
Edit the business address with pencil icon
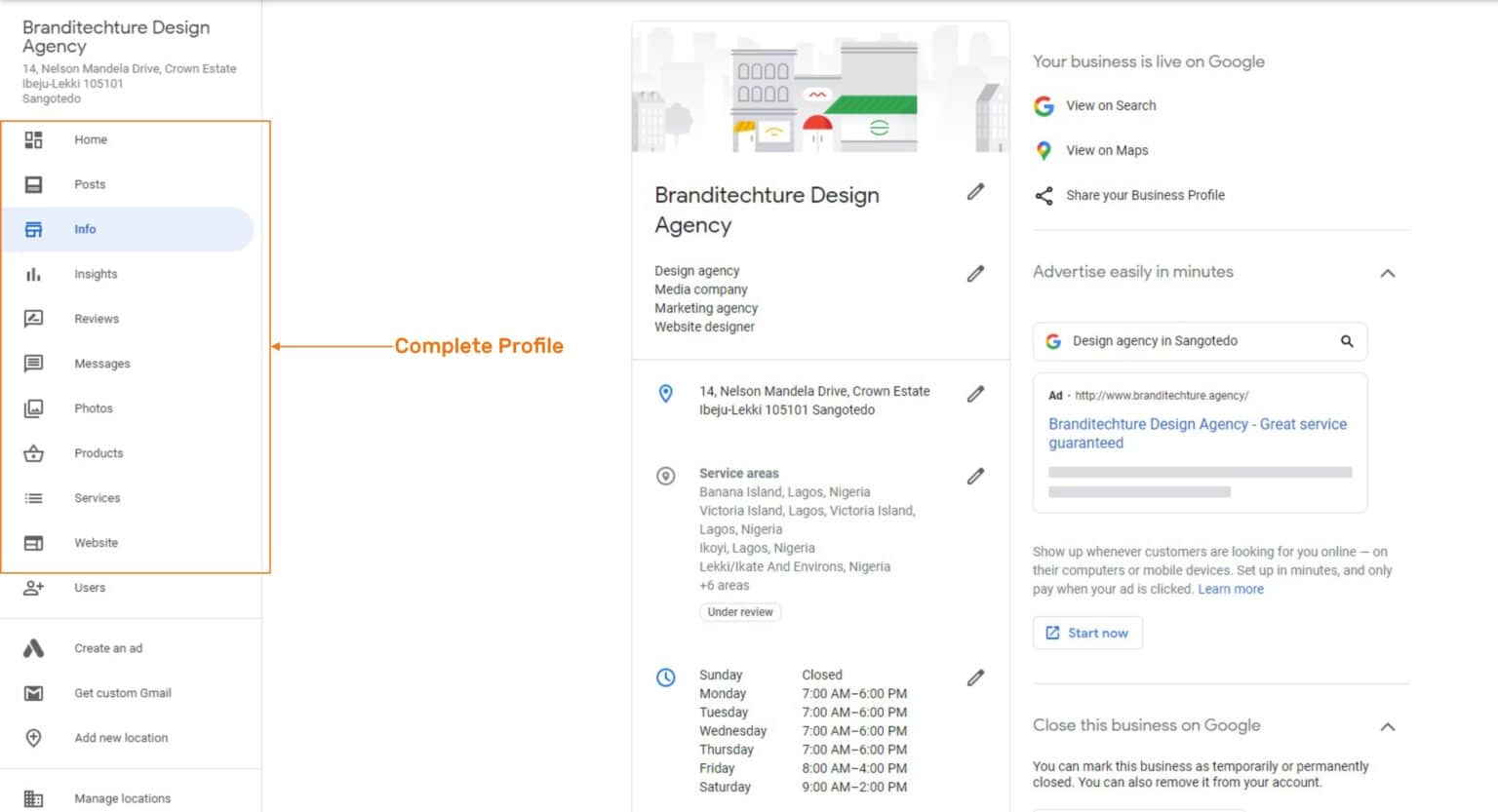pos(975,394)
